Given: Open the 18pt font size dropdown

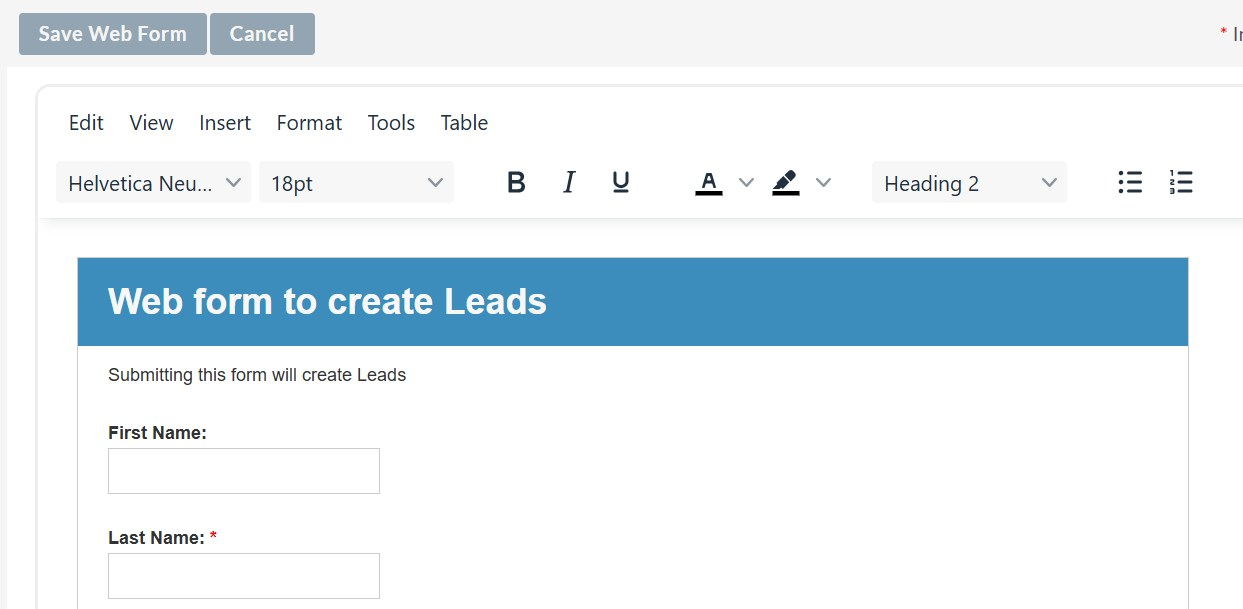Looking at the screenshot, I should click(356, 182).
